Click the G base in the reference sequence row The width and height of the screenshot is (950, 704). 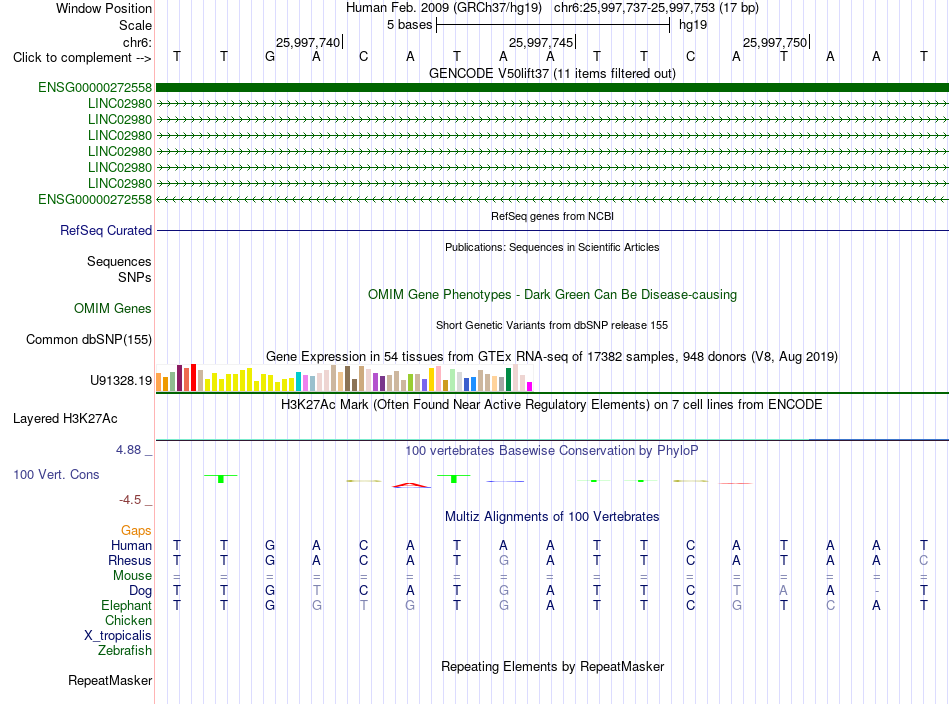[270, 56]
